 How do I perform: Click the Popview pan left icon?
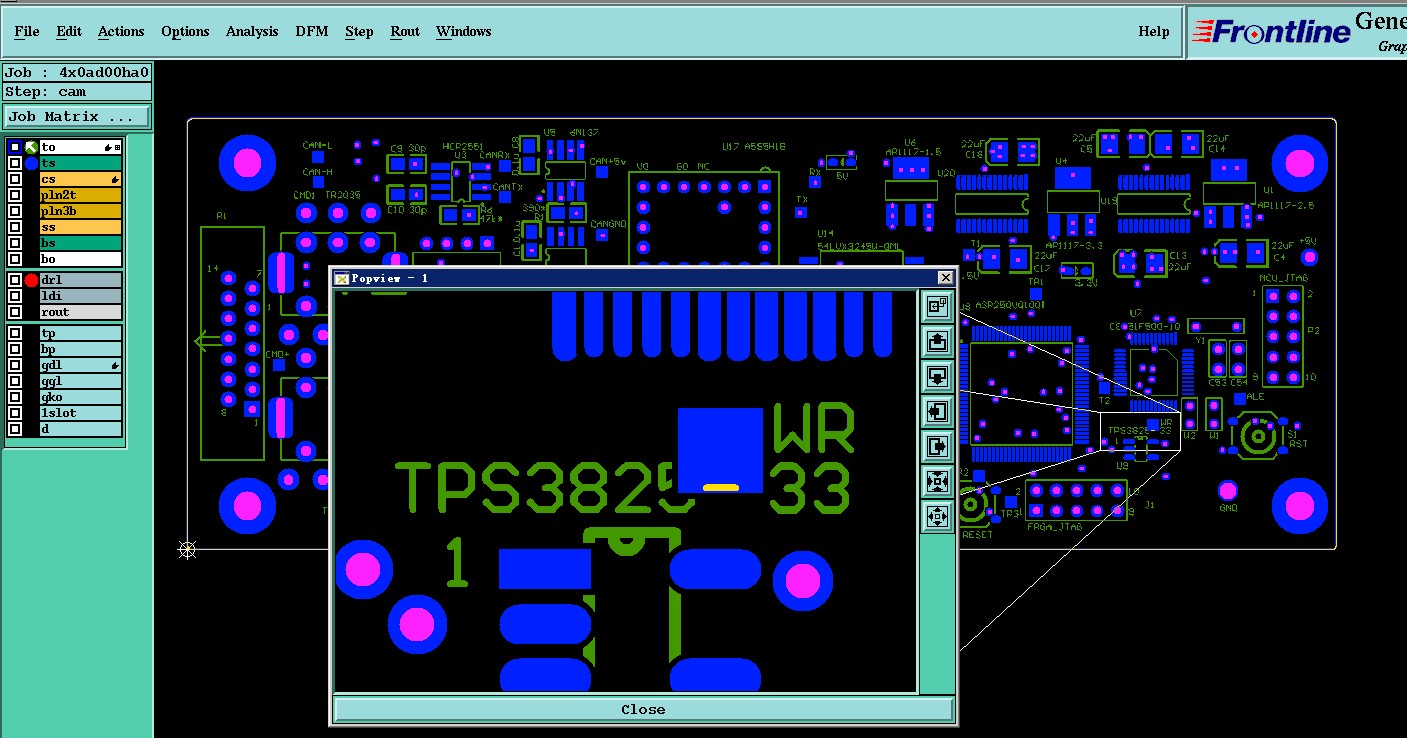coord(937,411)
